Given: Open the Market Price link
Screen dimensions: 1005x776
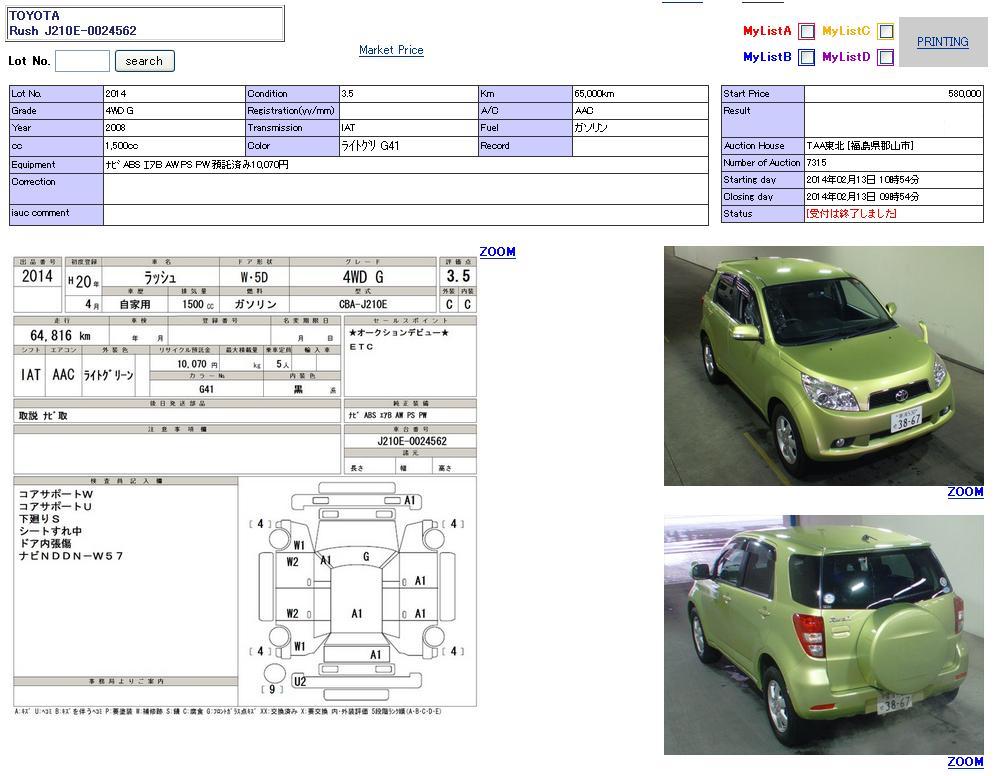Looking at the screenshot, I should coord(391,50).
